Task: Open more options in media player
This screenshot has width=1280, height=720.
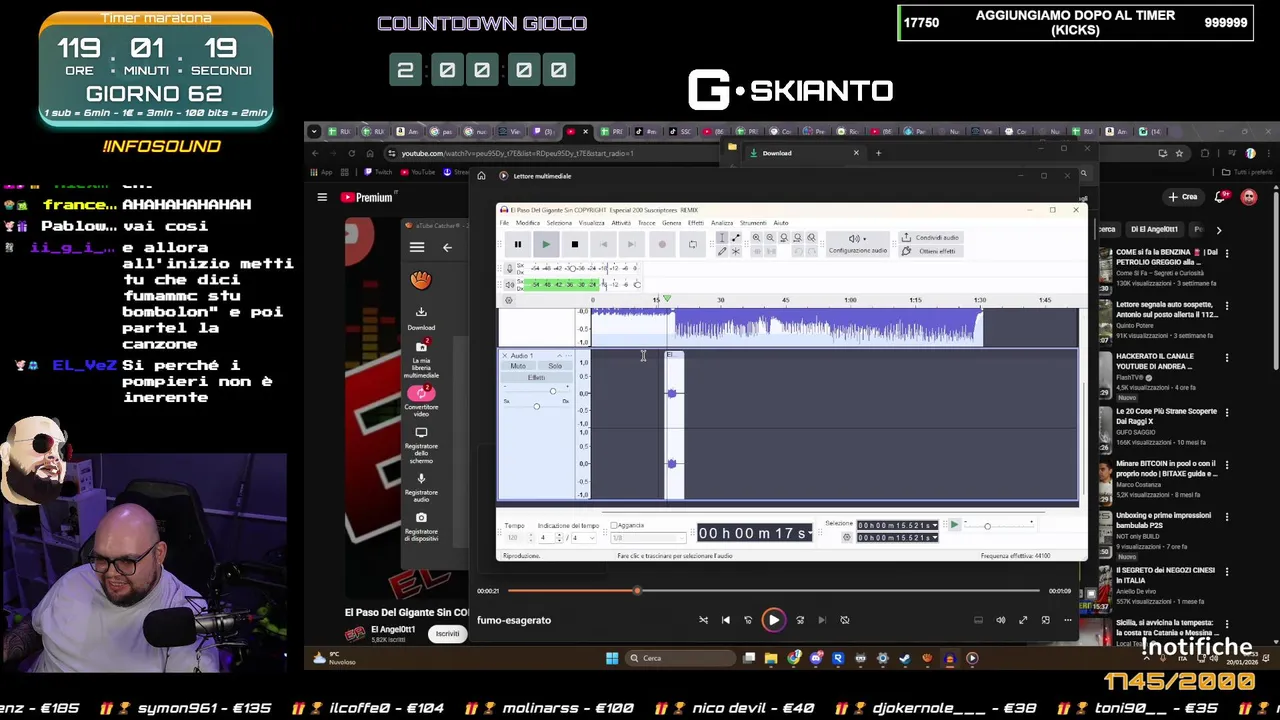Action: (1068, 620)
